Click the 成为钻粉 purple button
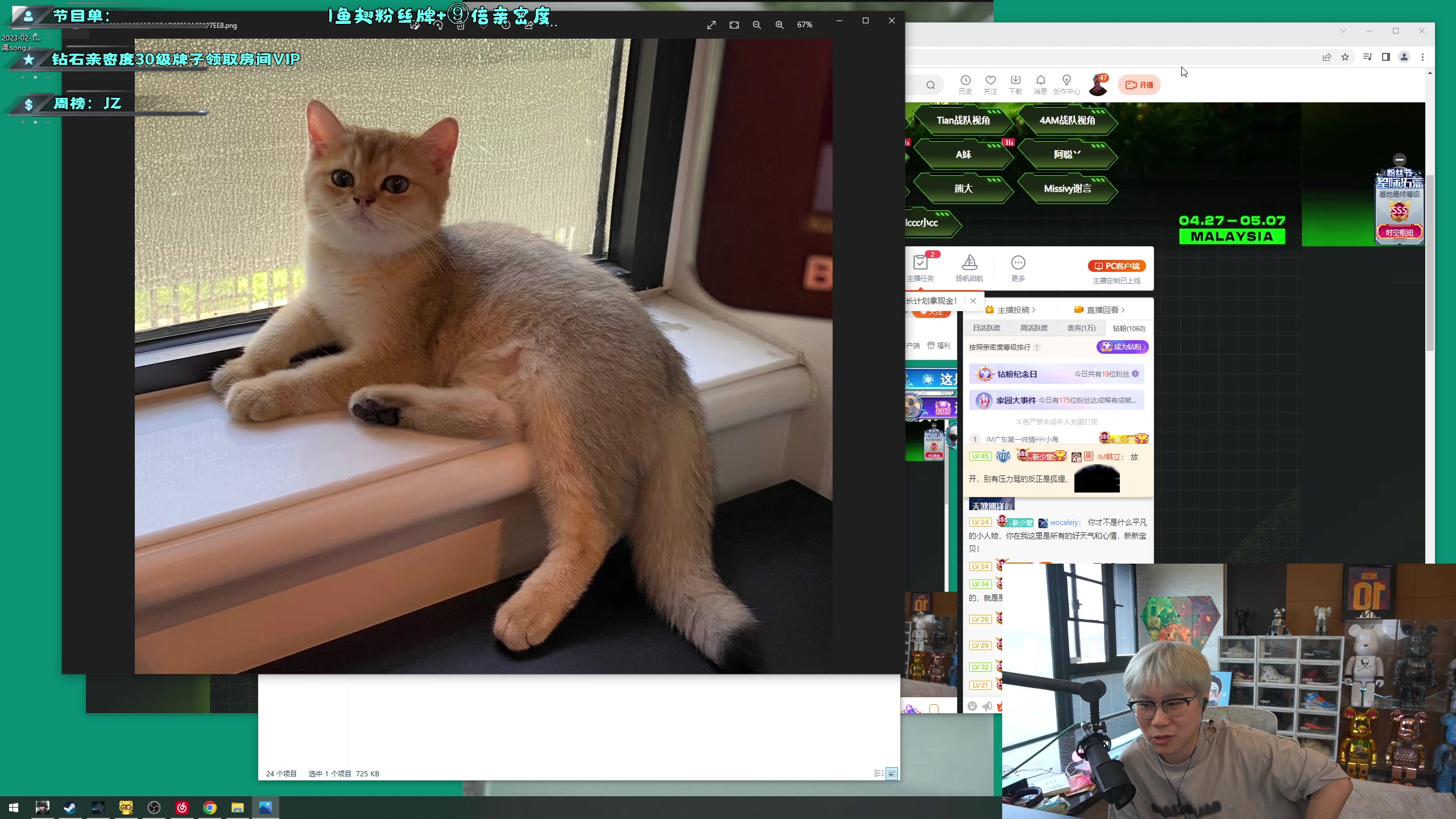1456x819 pixels. click(1123, 347)
